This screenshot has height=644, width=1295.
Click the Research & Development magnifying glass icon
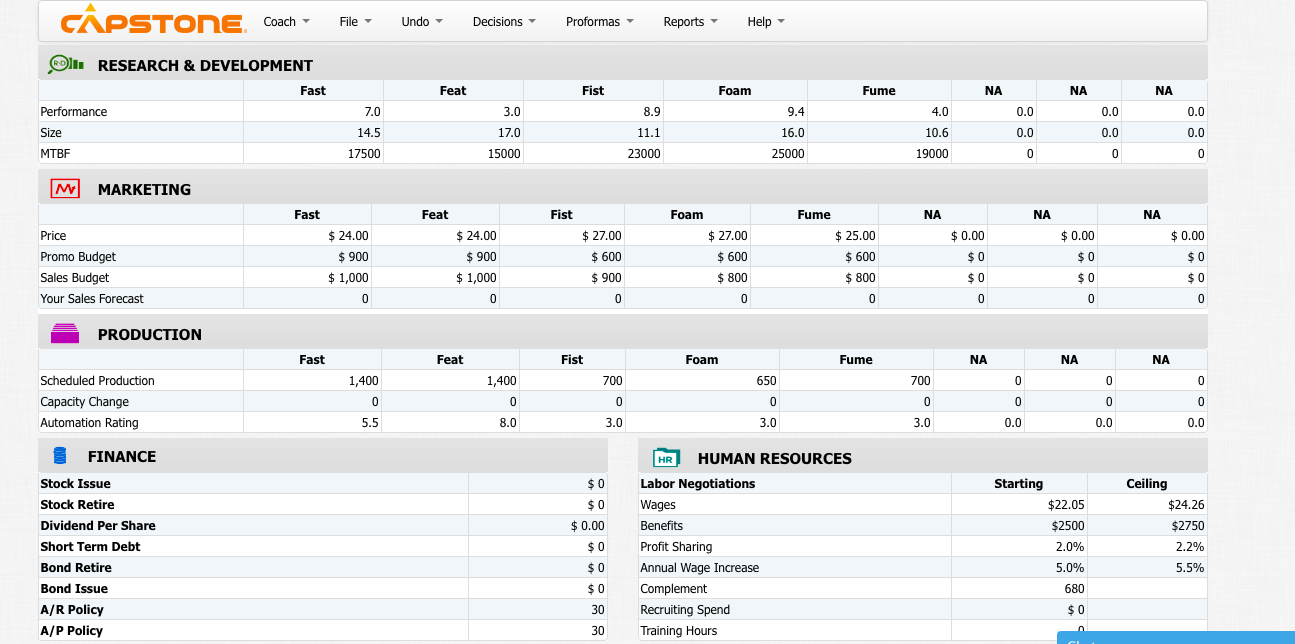[62, 62]
